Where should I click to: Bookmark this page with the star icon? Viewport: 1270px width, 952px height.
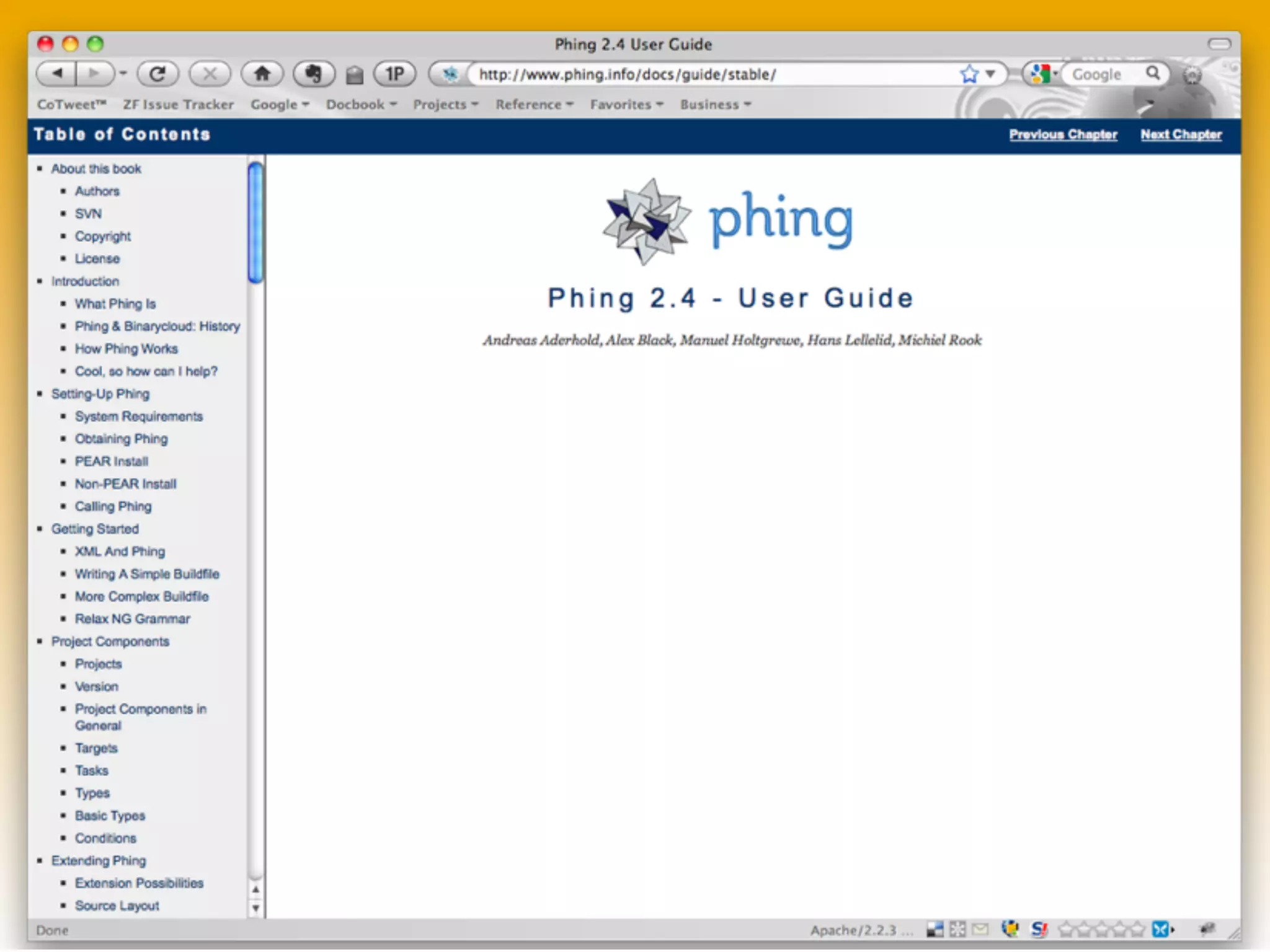coord(969,74)
